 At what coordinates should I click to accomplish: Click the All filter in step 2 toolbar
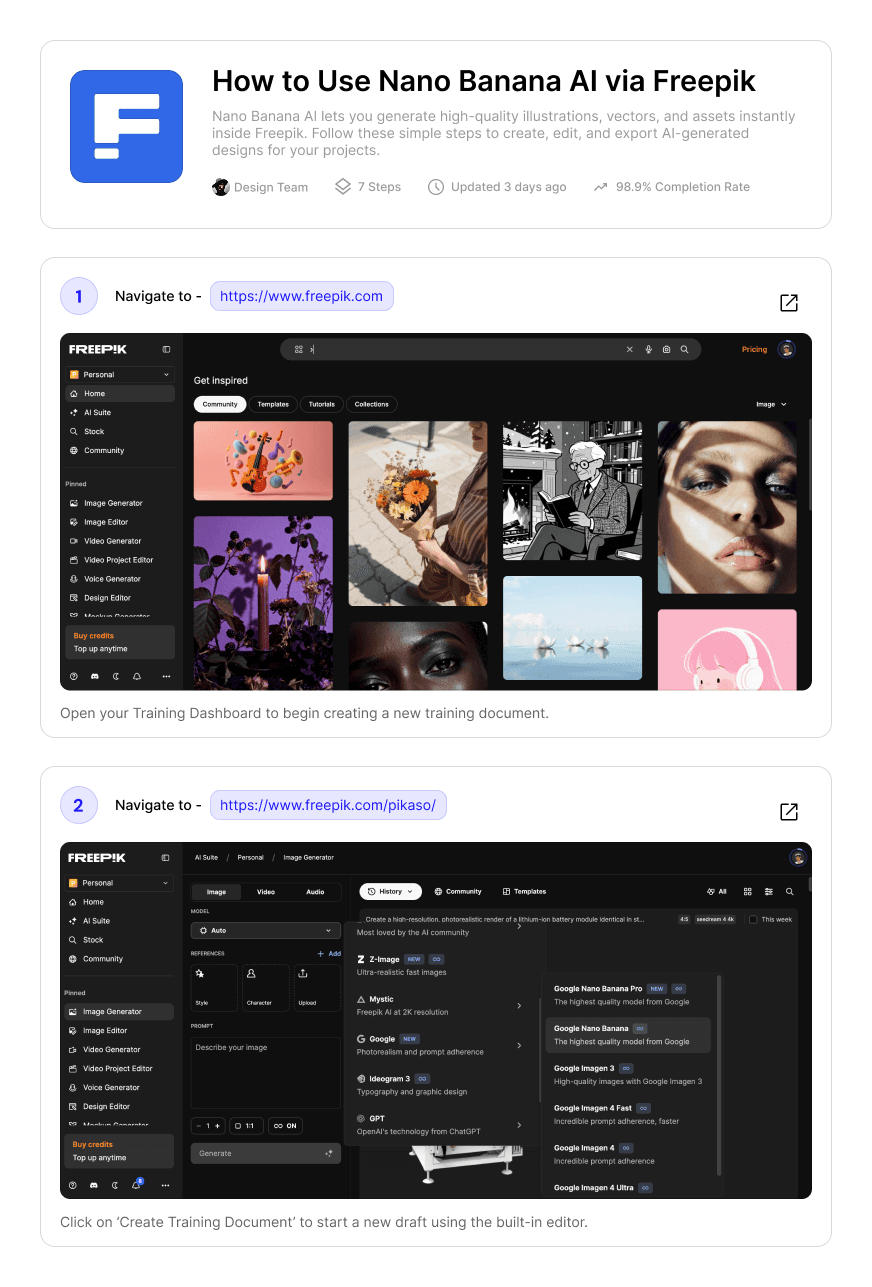pos(717,891)
